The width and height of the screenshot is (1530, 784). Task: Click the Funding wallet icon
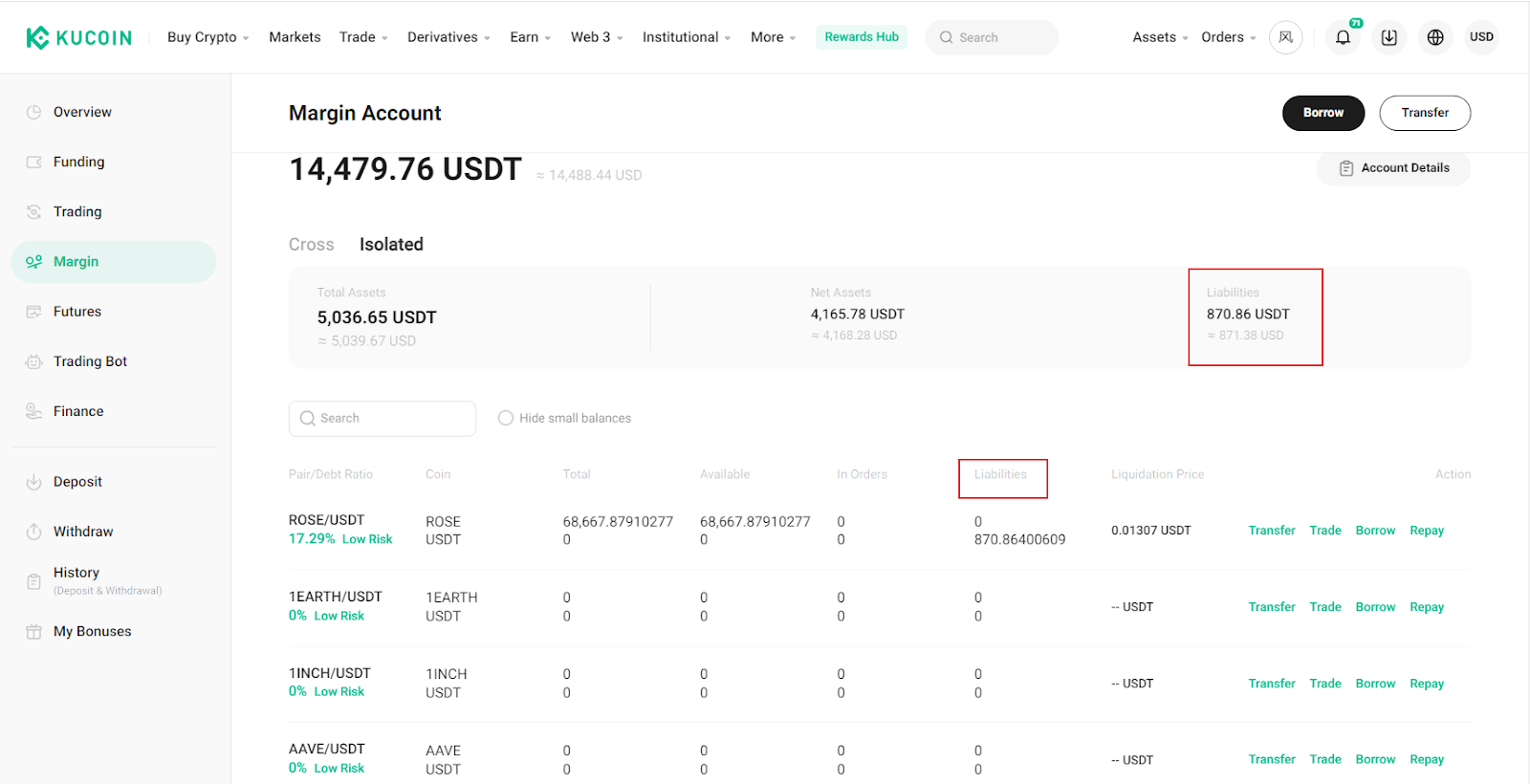34,162
